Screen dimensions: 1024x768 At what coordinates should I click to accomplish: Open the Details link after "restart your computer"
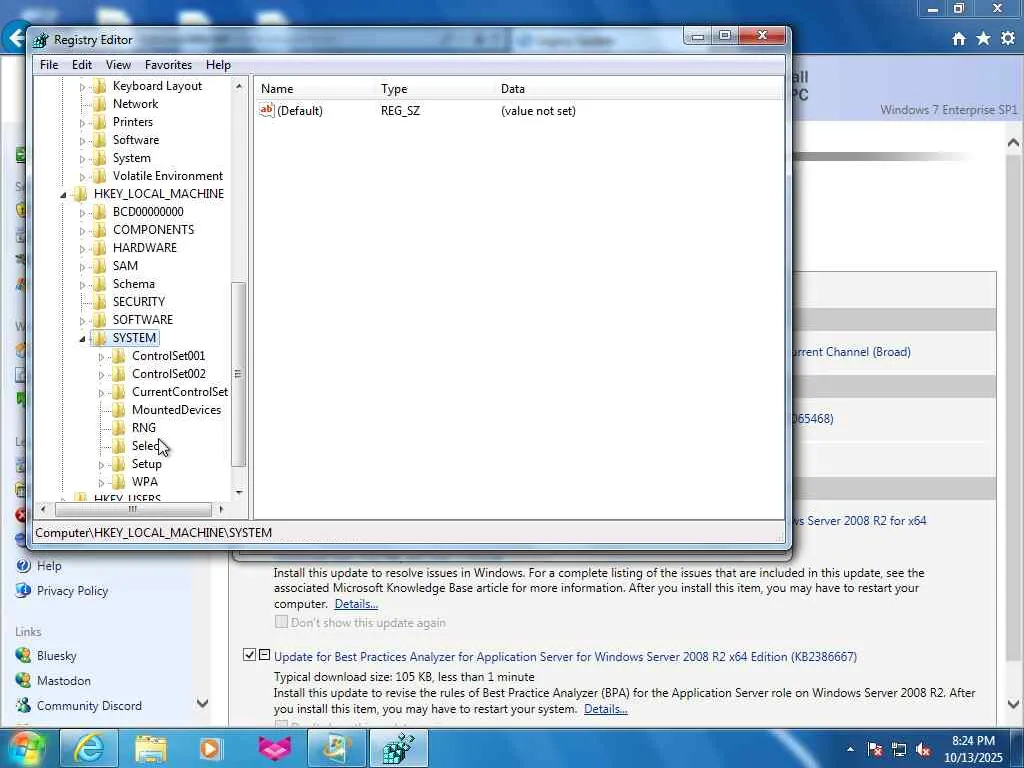tap(356, 604)
